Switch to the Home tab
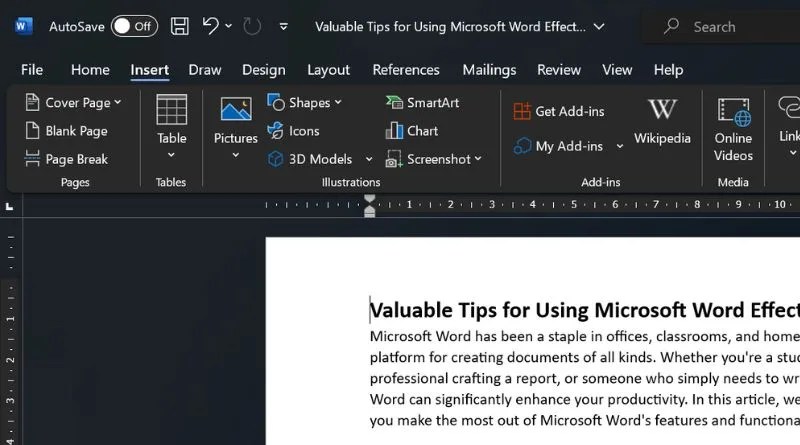Image resolution: width=800 pixels, height=445 pixels. pos(90,70)
